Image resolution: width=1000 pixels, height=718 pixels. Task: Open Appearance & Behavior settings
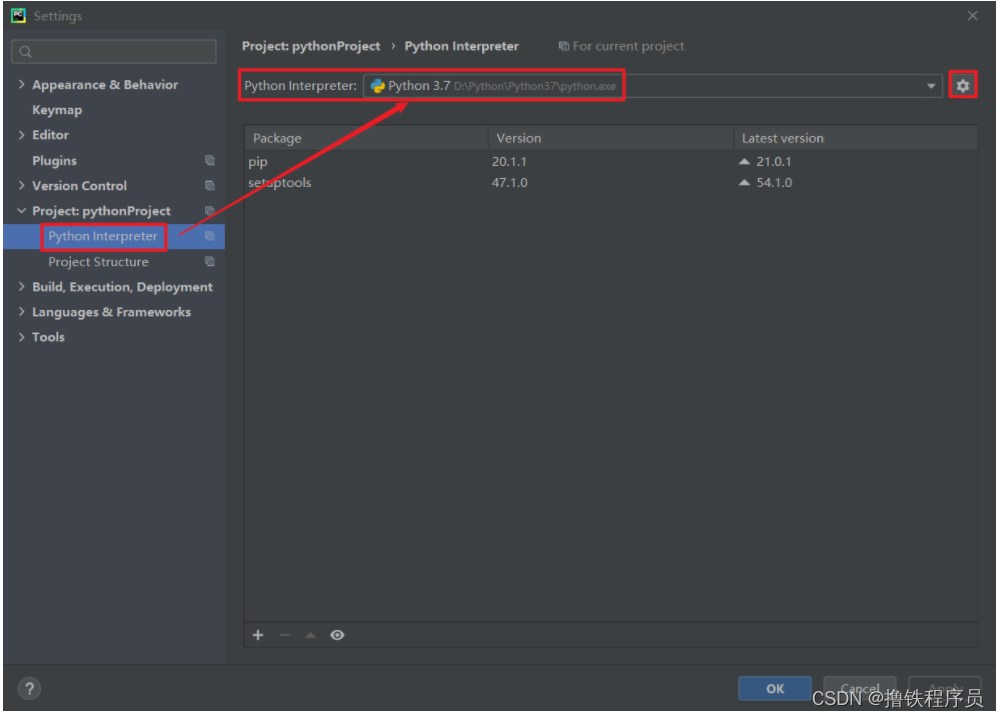pyautogui.click(x=105, y=84)
